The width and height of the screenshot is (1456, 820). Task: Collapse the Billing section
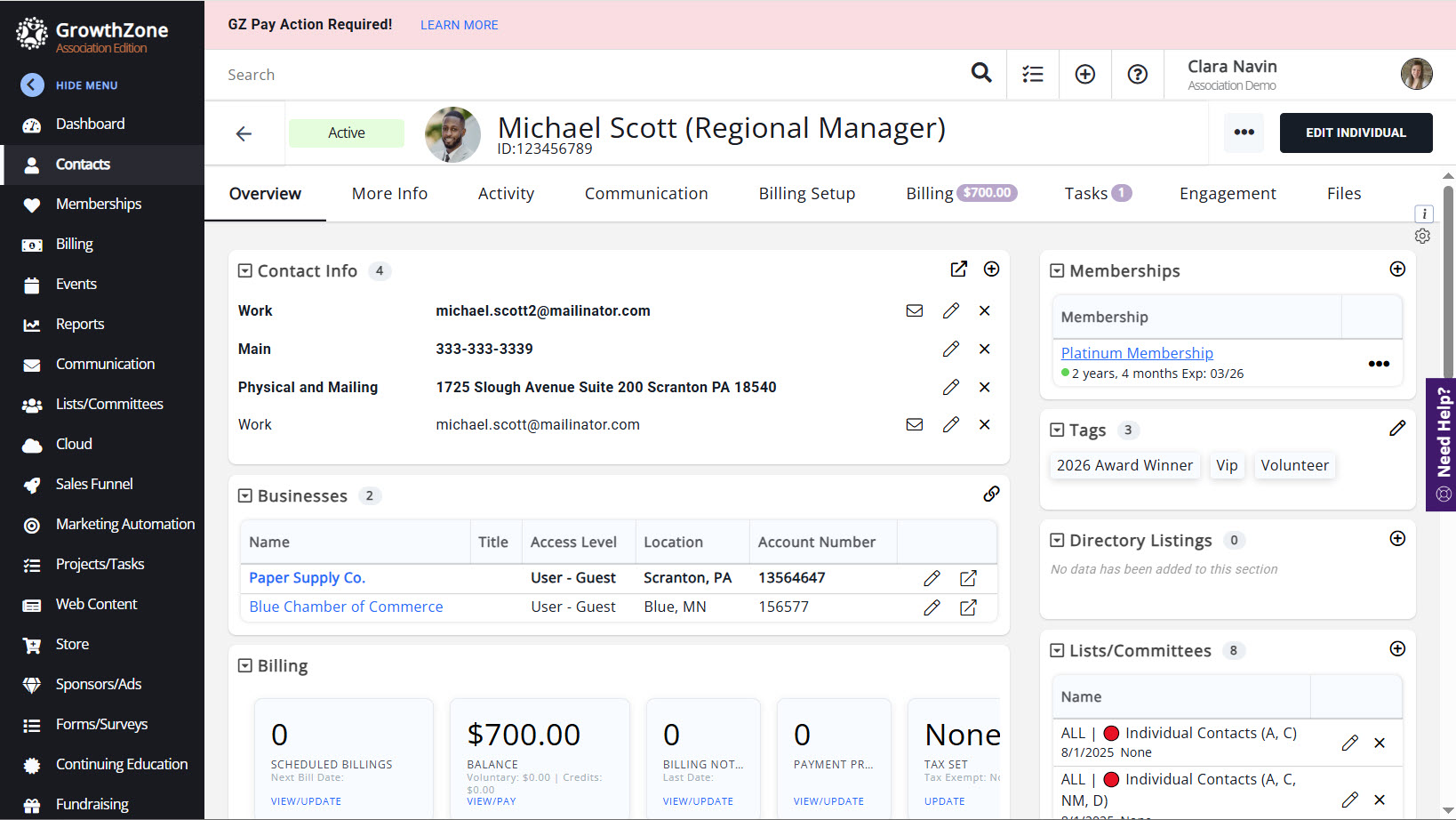coord(245,665)
